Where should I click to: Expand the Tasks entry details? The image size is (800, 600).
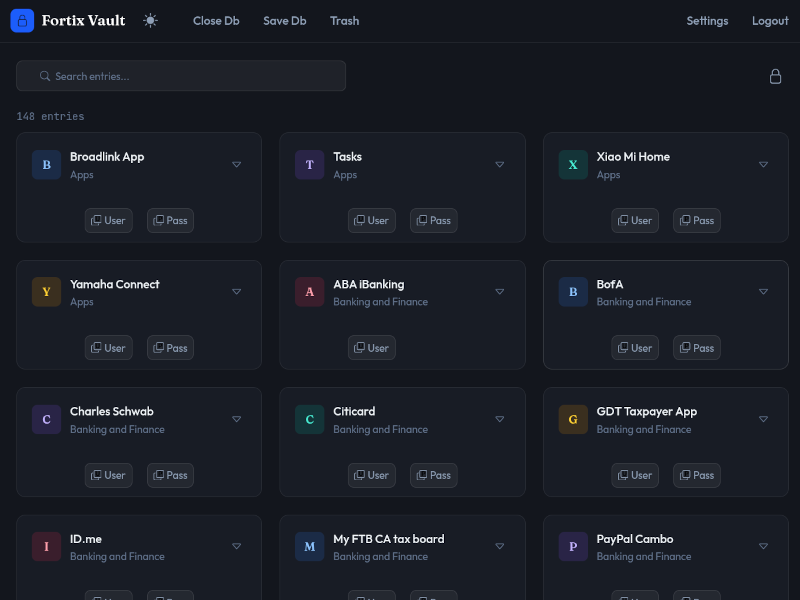[x=499, y=164]
